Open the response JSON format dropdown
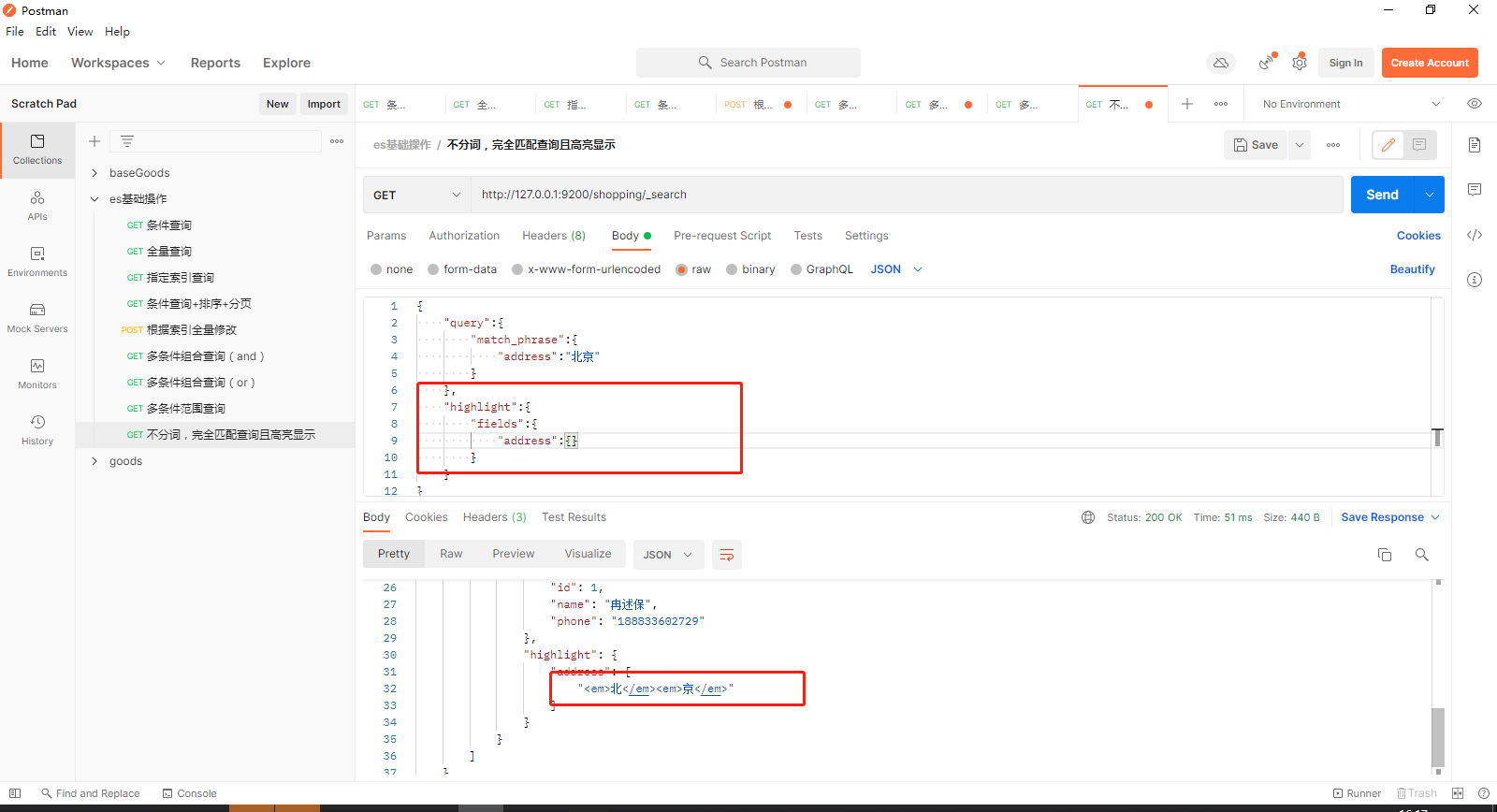The width and height of the screenshot is (1497, 812). 669,555
